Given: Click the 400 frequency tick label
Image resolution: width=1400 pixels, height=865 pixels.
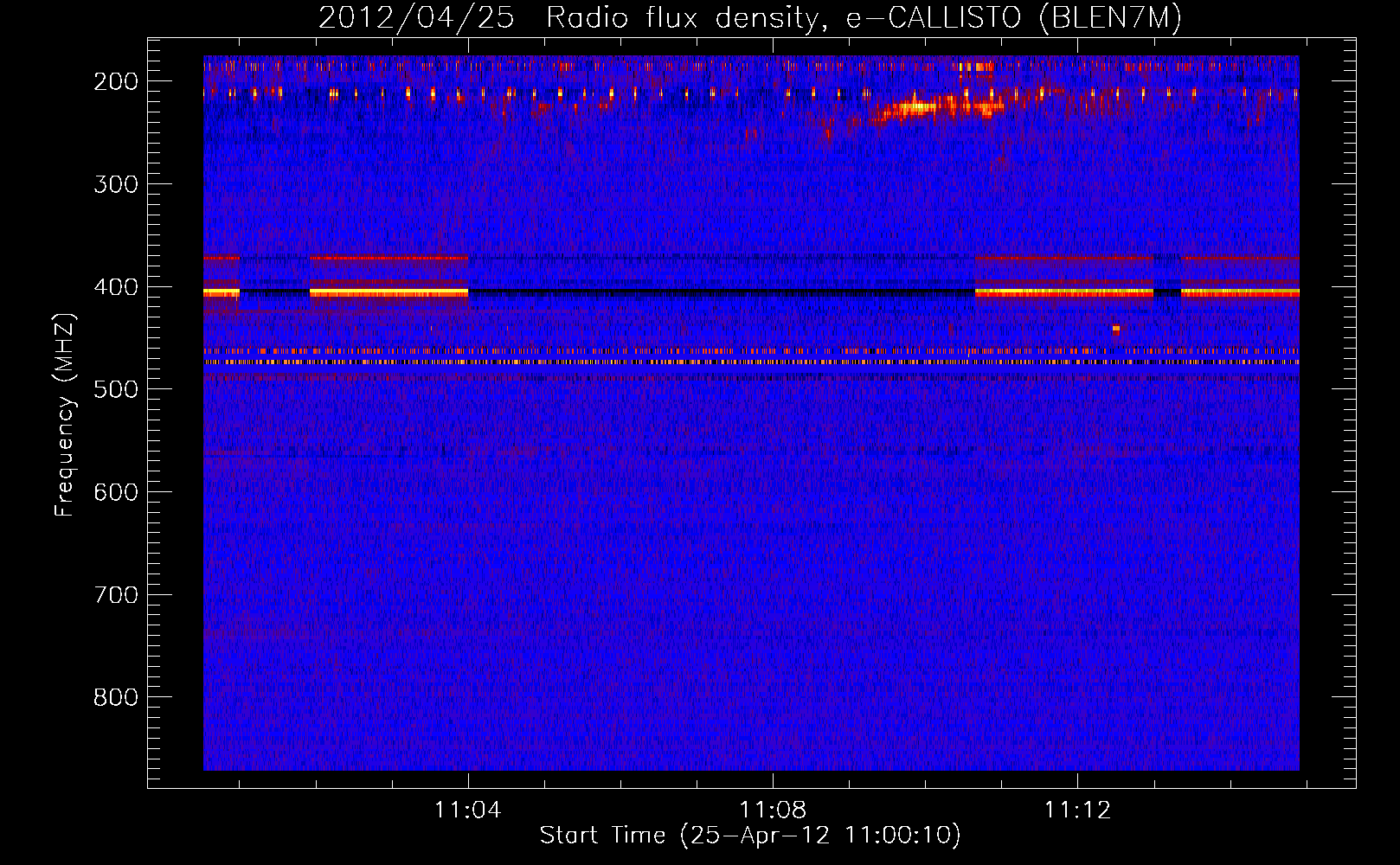Looking at the screenshot, I should pos(116,287).
